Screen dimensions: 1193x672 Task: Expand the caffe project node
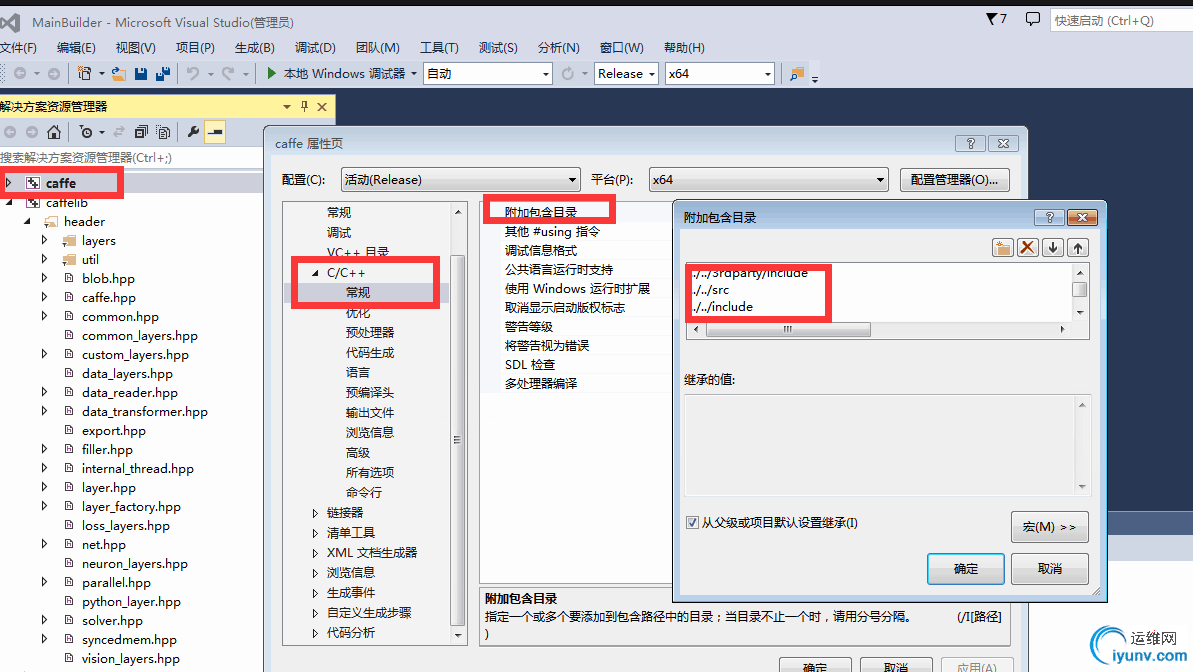8,183
